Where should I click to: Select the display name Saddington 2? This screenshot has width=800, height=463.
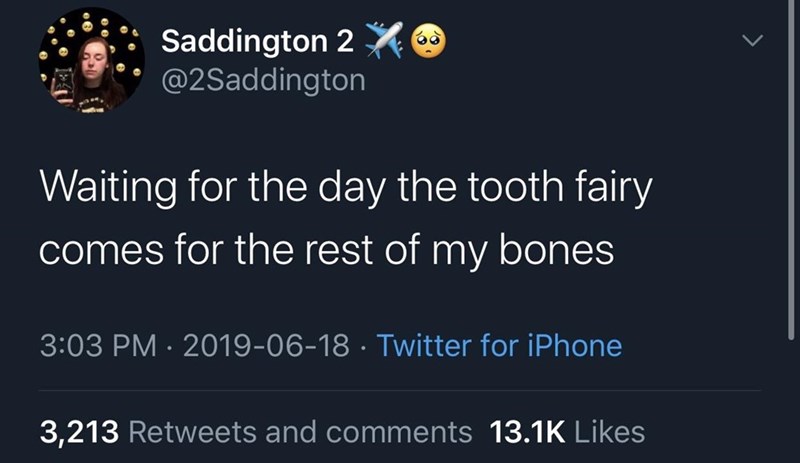pos(255,42)
